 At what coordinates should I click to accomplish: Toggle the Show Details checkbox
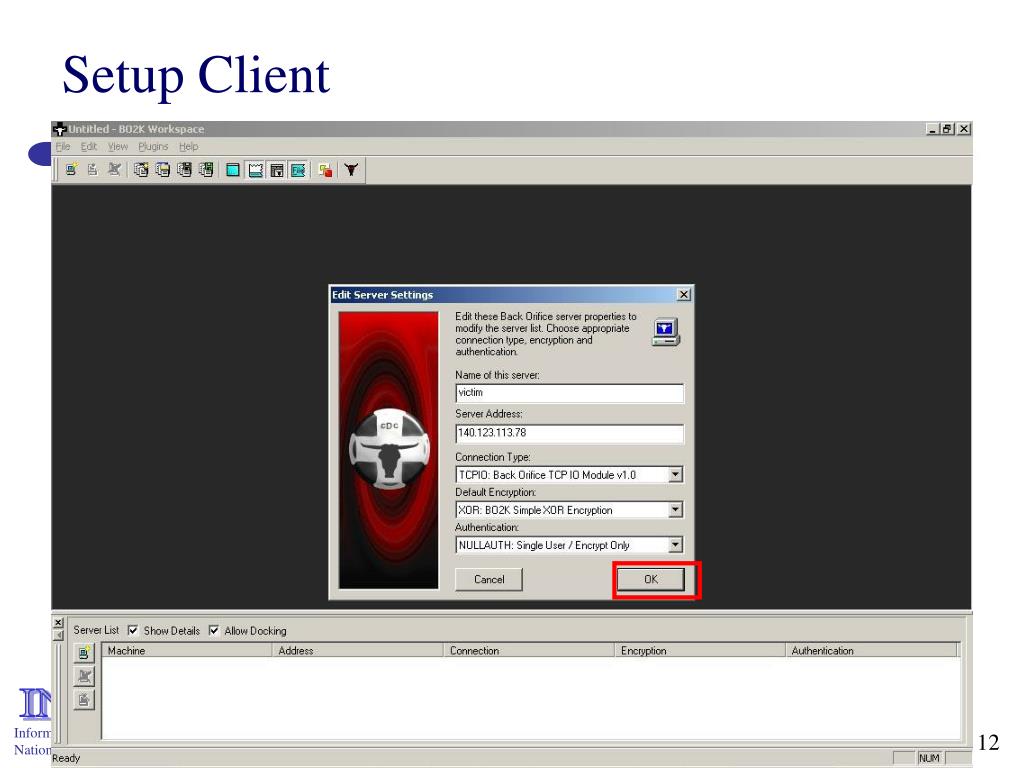[133, 630]
